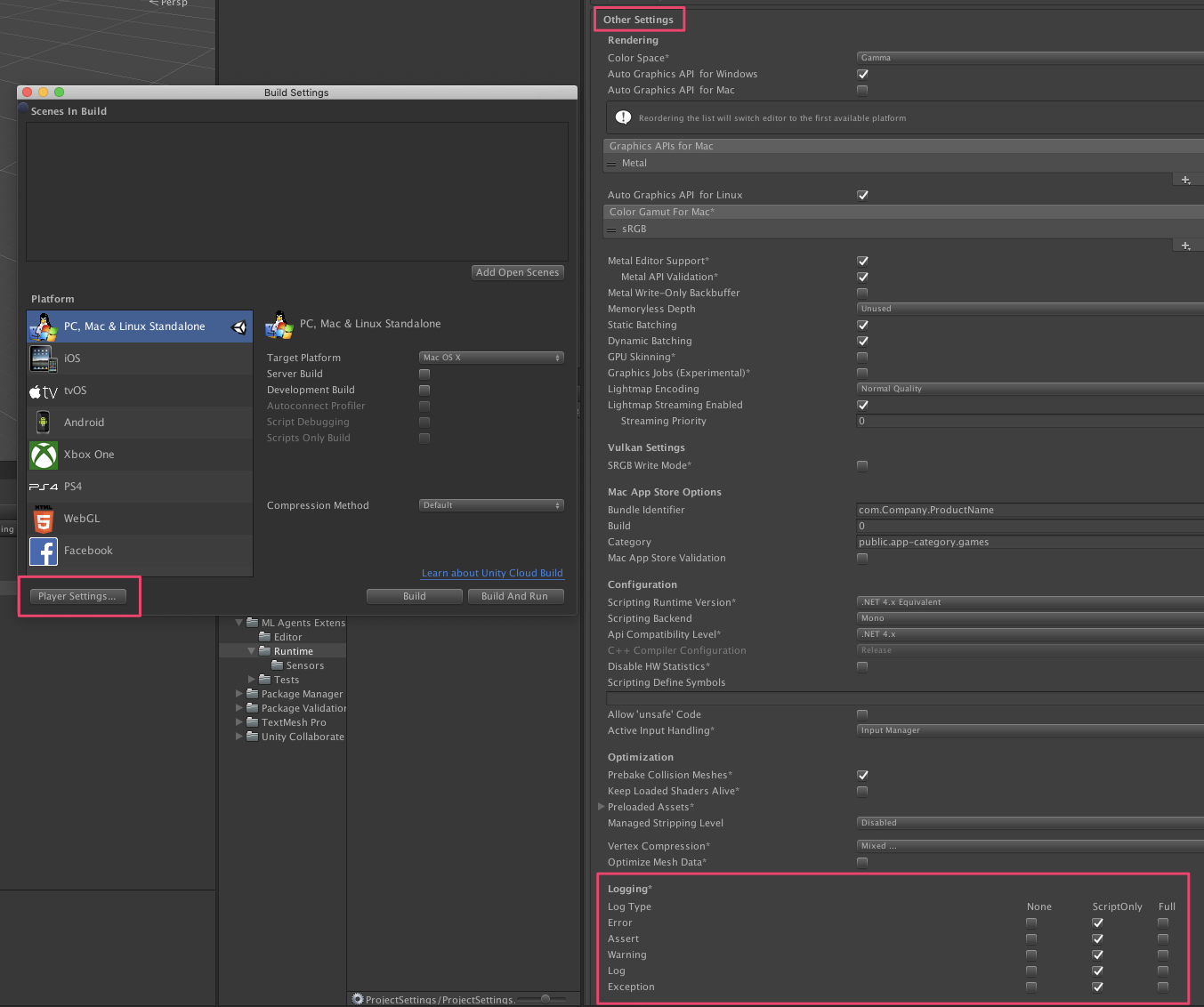Open the Compression Method dropdown
Viewport: 1204px width, 1007px height.
coord(490,505)
